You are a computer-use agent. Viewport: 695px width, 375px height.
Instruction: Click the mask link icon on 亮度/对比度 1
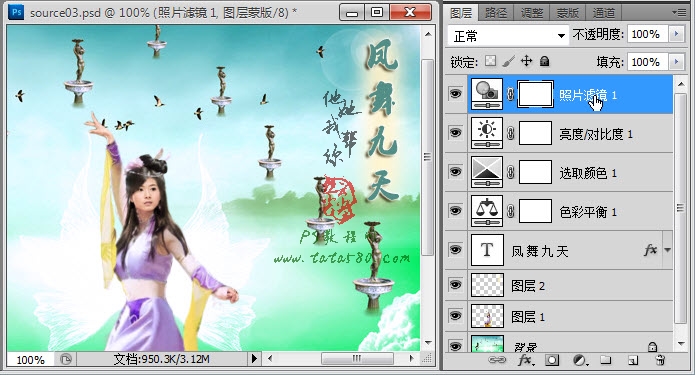tap(510, 133)
